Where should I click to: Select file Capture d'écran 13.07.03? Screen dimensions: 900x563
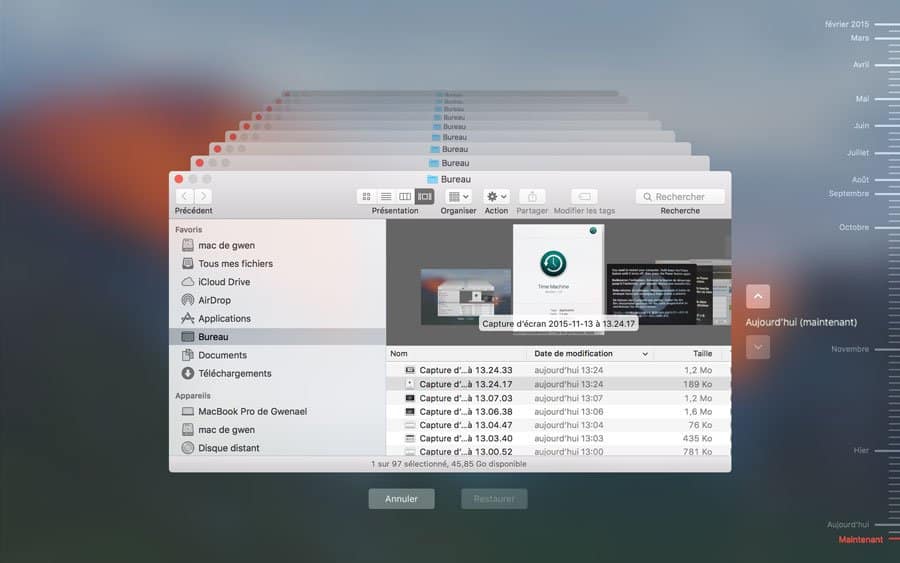(465, 398)
